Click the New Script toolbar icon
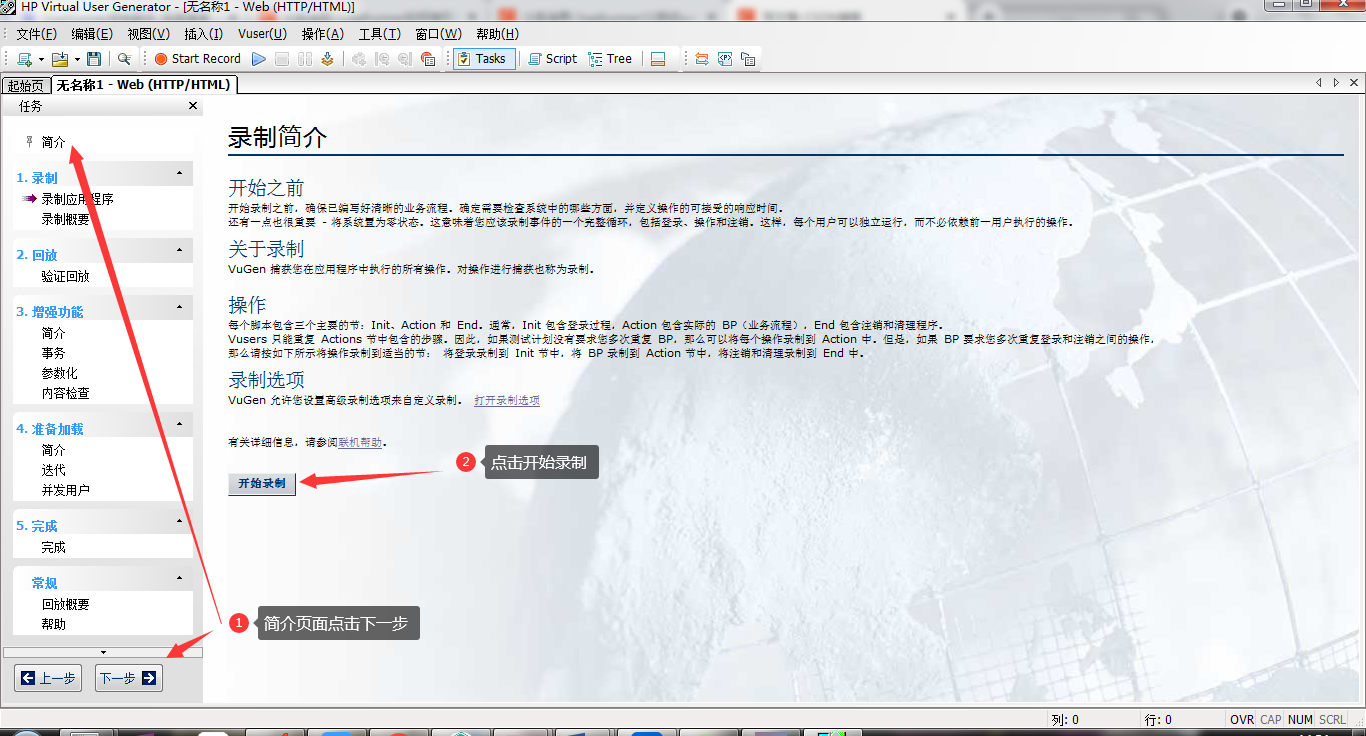1366x736 pixels. pyautogui.click(x=24, y=59)
